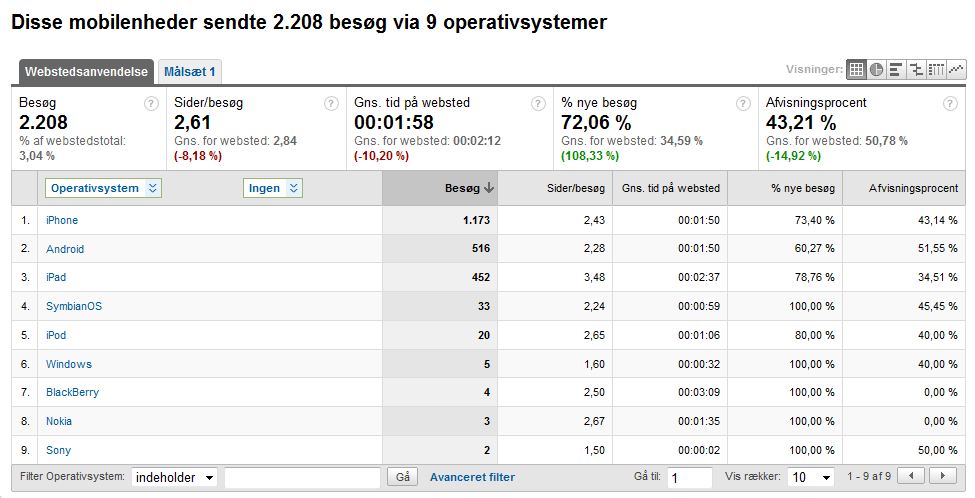The image size is (975, 498).
Task: Select the Webstedsanvendelse tab
Action: [x=86, y=71]
